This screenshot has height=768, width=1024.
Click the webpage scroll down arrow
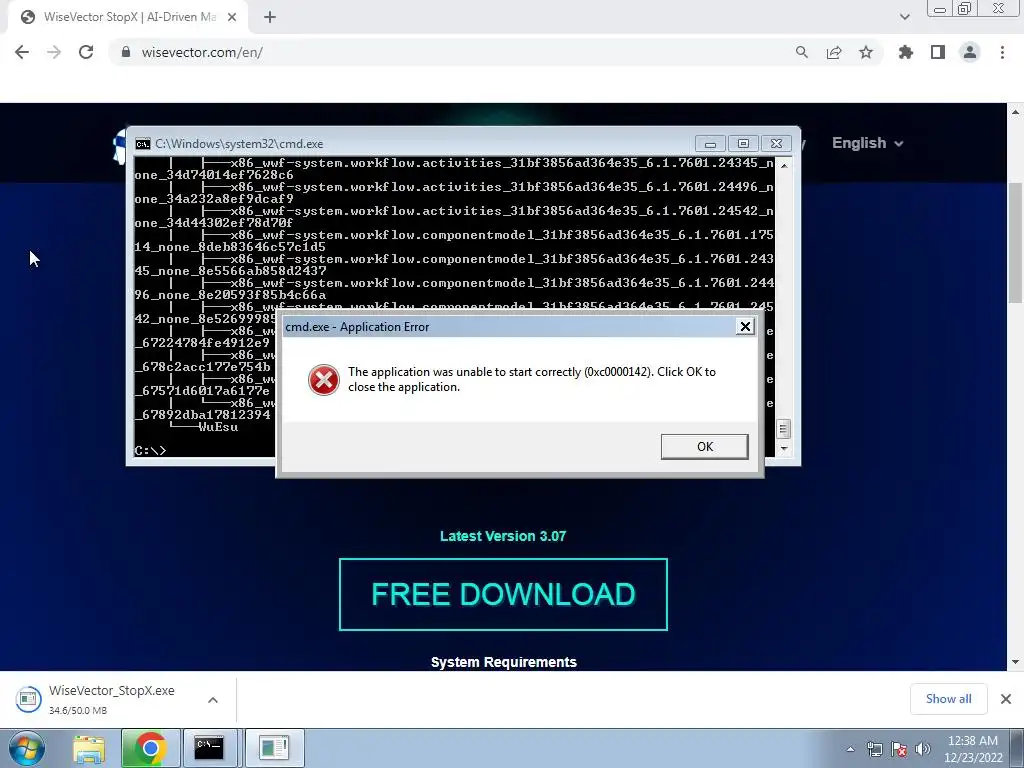(x=1016, y=662)
